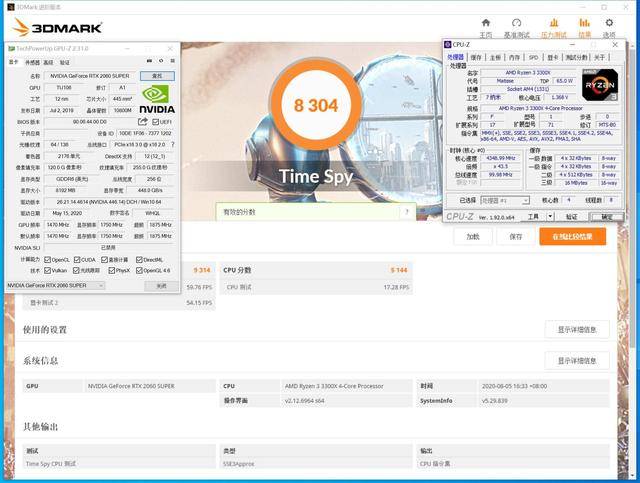Open the results (结果) bar chart icon
640x483 pixels.
(585, 24)
